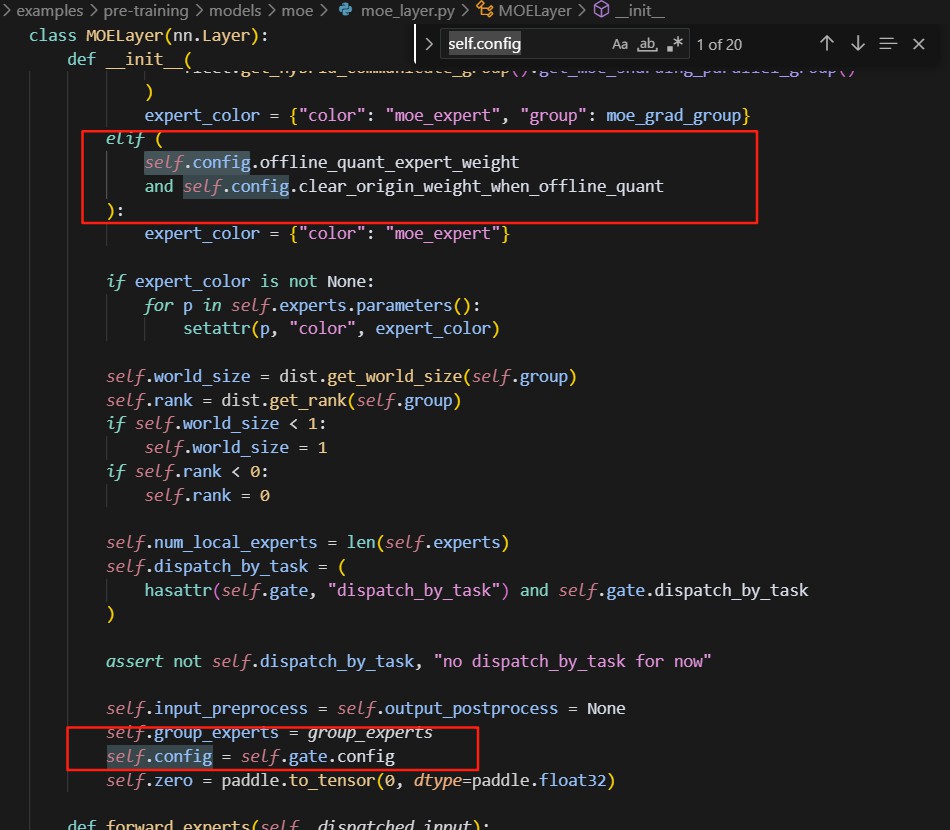The image size is (950, 830).
Task: Click the __init__ breadcrumb label
Action: [641, 10]
